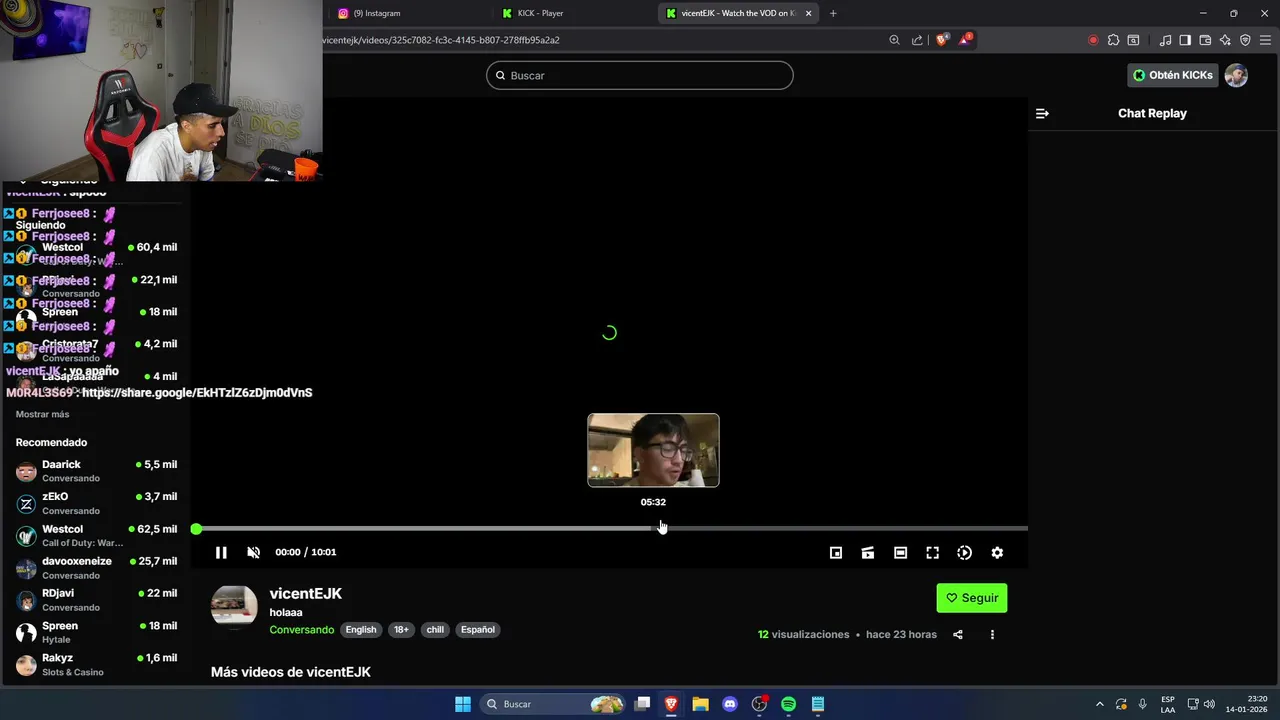The image size is (1280, 720).
Task: Open the taskbar clock 23:20 calendar
Action: (1247, 704)
